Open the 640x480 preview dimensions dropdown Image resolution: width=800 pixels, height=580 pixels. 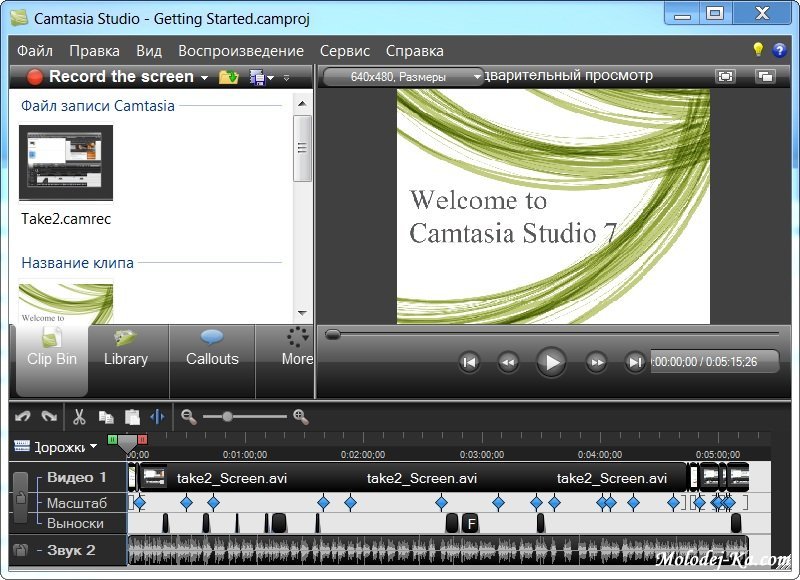[x=403, y=77]
